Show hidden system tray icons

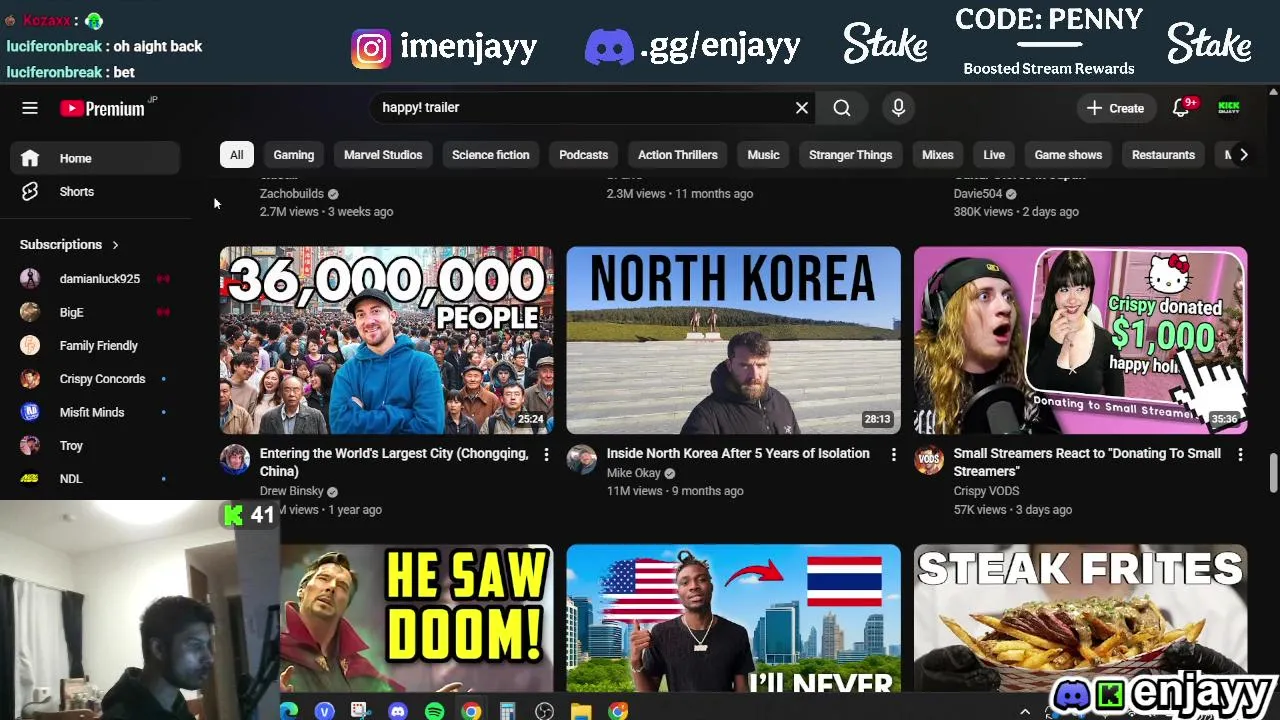pos(1025,711)
